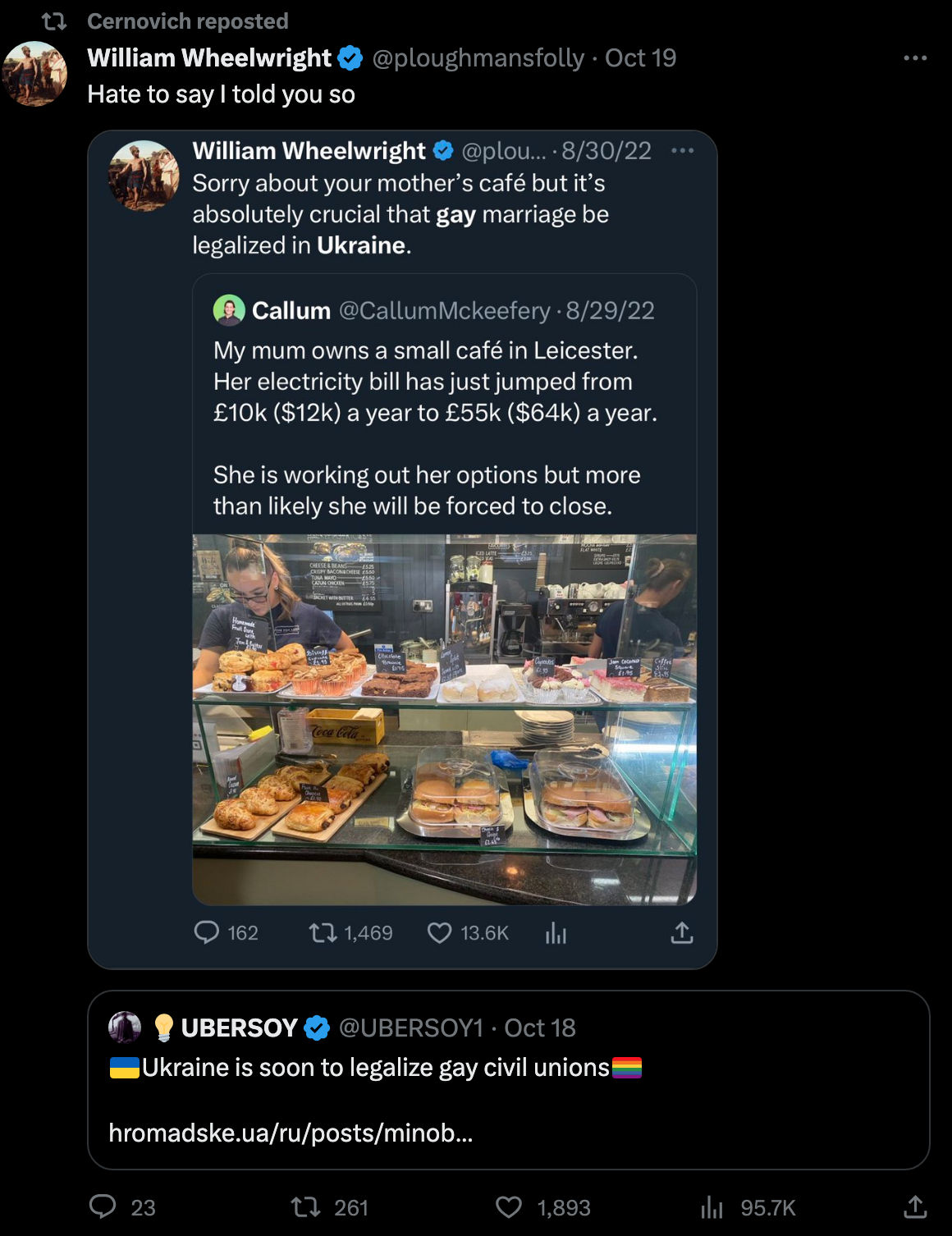Image resolution: width=952 pixels, height=1236 pixels.
Task: Open more options menu on main post
Action: (915, 58)
